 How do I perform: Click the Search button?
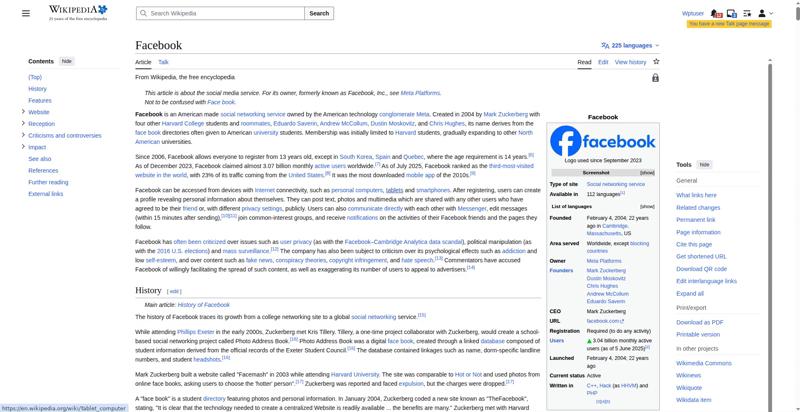[318, 14]
